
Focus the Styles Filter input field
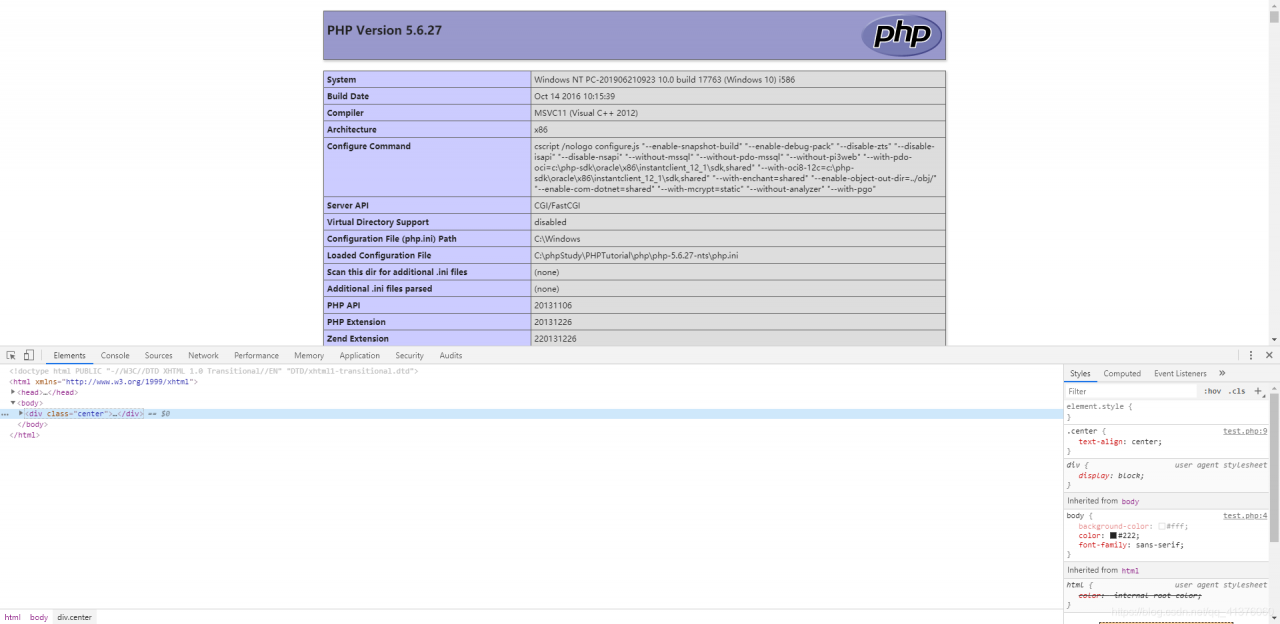pos(1130,391)
